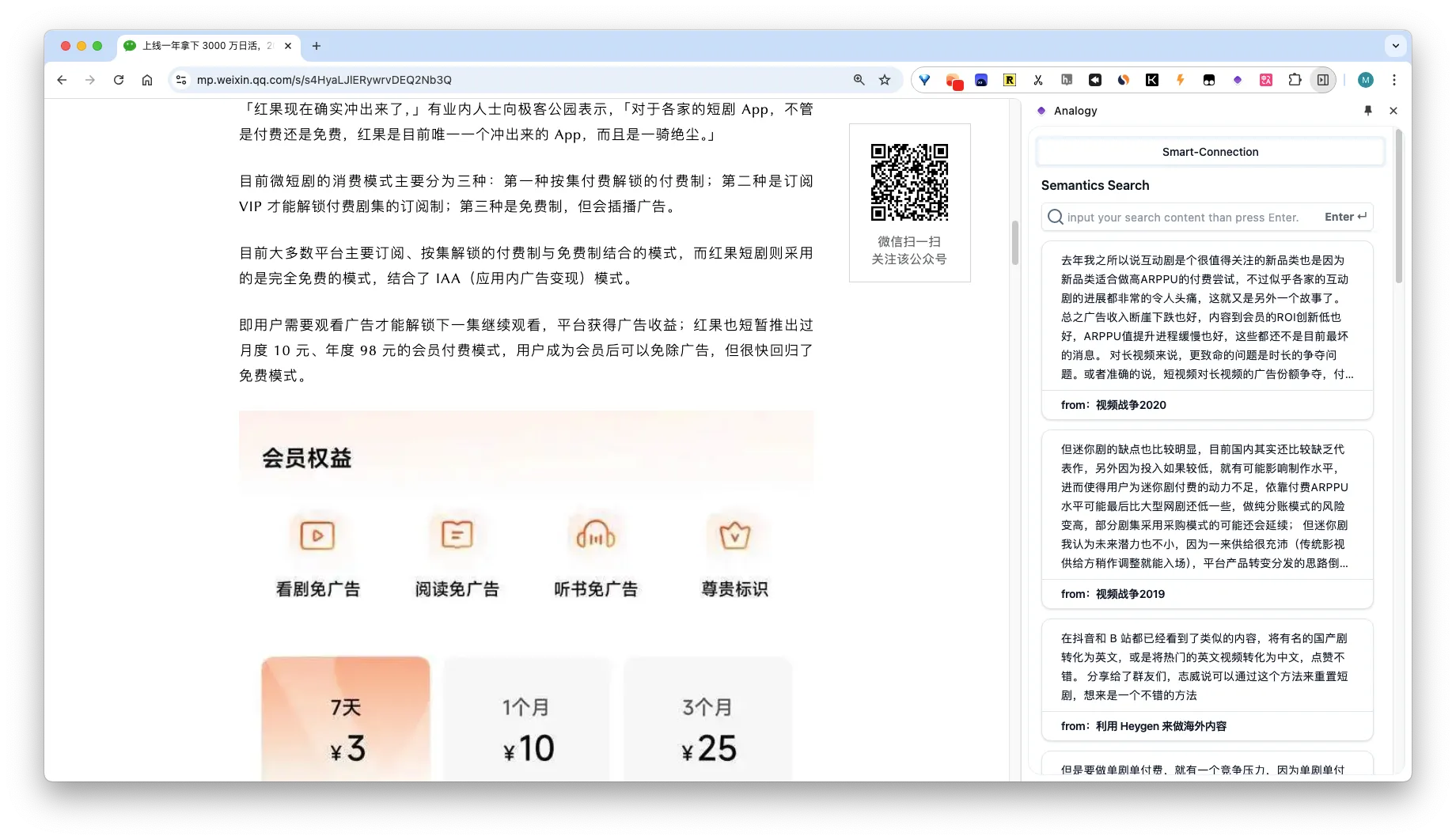Click the translate extension icon
1456x840 pixels.
1266,80
